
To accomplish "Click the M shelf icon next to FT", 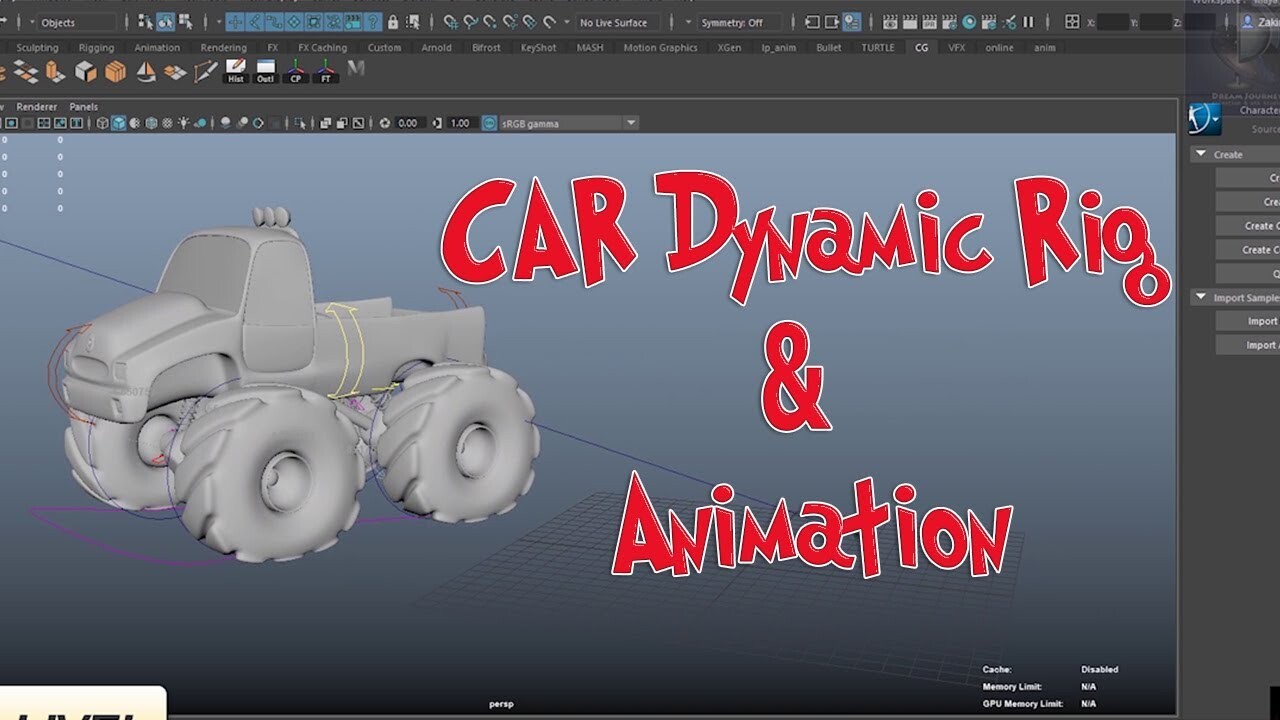I will coord(355,68).
